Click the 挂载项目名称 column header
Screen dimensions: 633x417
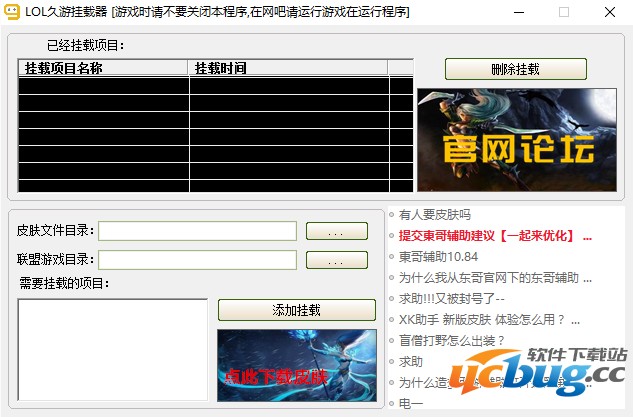103,68
